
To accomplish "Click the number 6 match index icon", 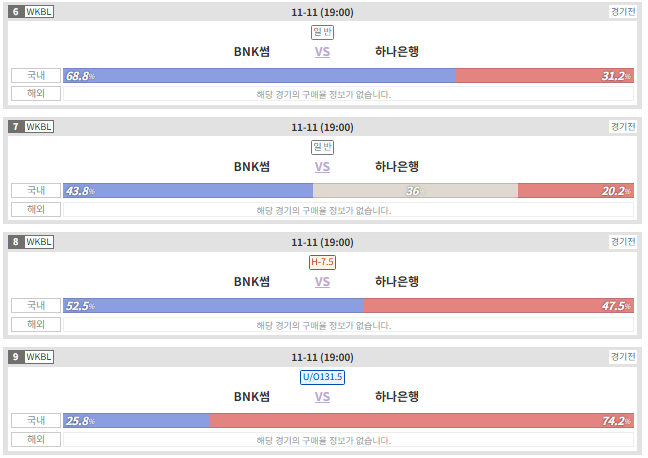I will [x=16, y=12].
